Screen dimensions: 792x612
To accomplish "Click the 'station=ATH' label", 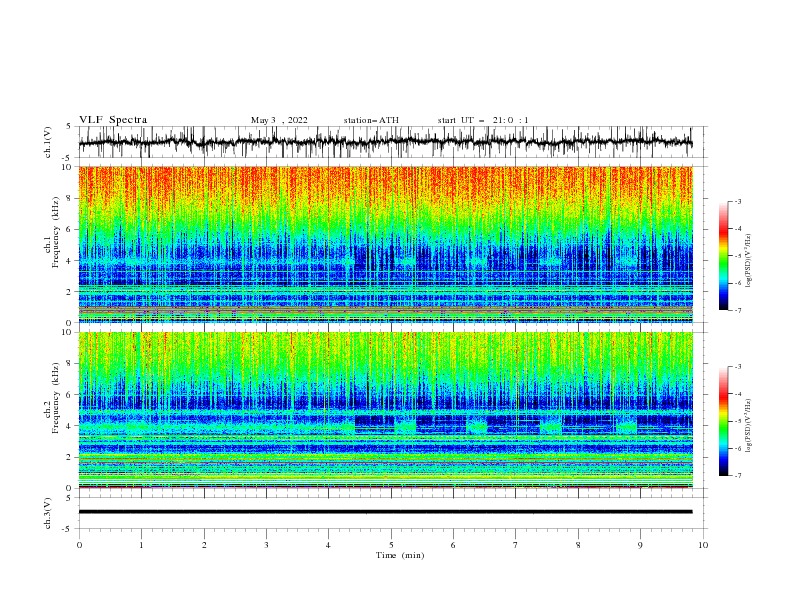I will (371, 120).
